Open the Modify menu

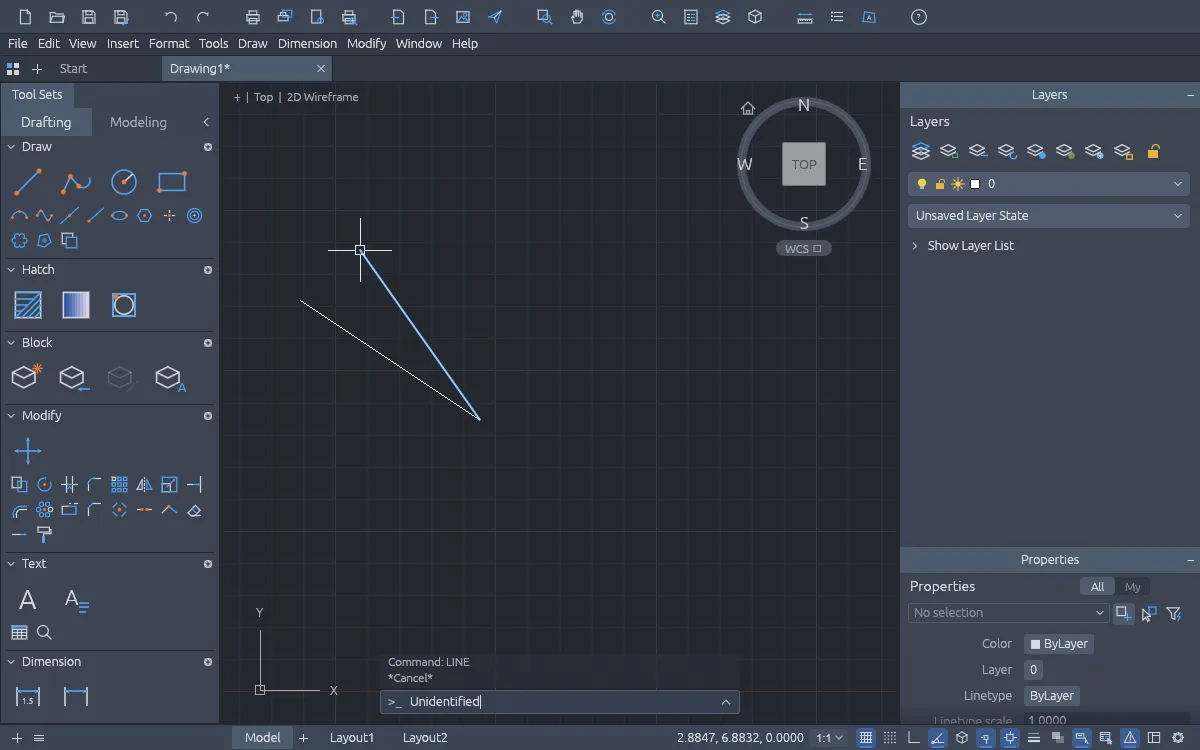pos(366,44)
